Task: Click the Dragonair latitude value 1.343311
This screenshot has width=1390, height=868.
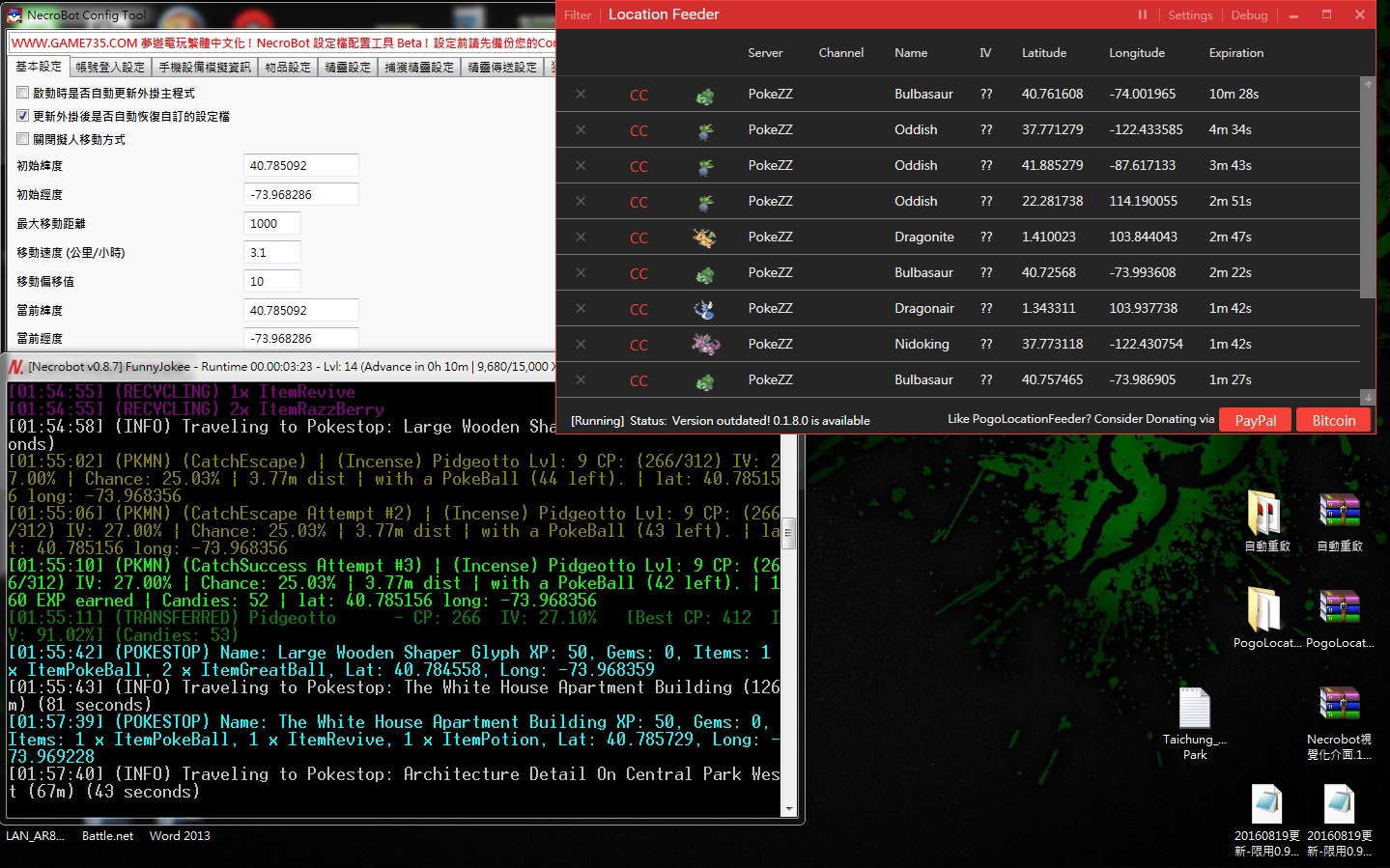Action: pos(1048,308)
